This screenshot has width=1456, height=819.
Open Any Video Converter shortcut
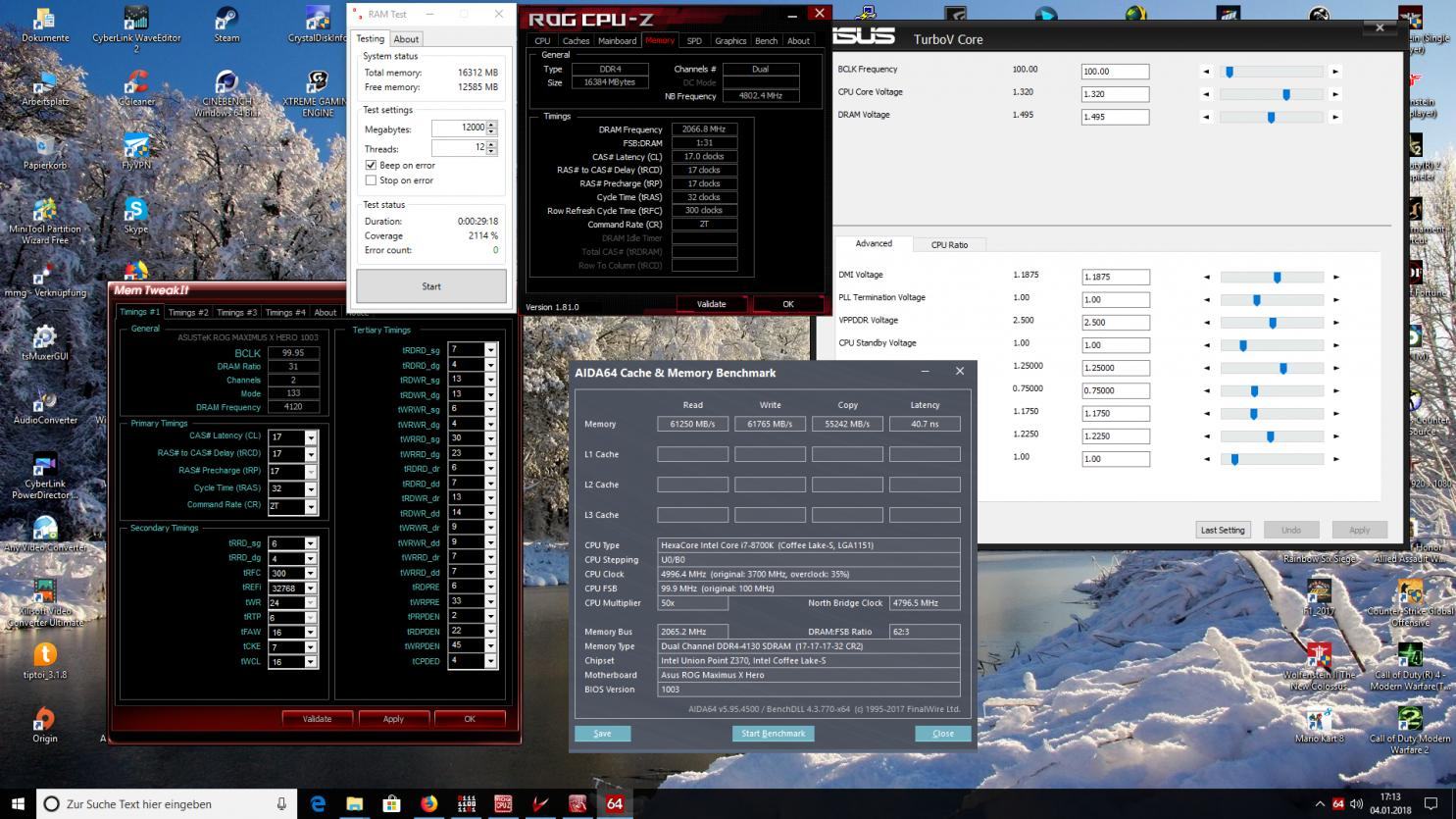pyautogui.click(x=45, y=535)
